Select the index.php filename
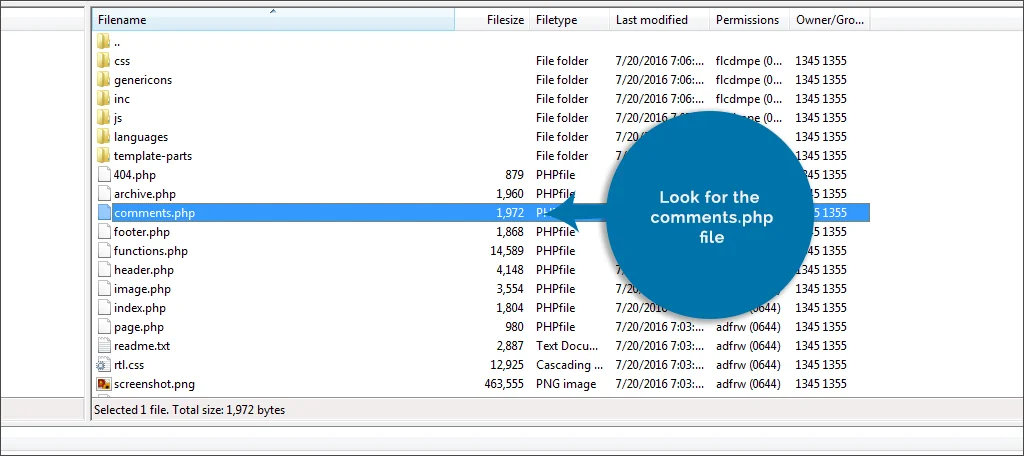 140,307
